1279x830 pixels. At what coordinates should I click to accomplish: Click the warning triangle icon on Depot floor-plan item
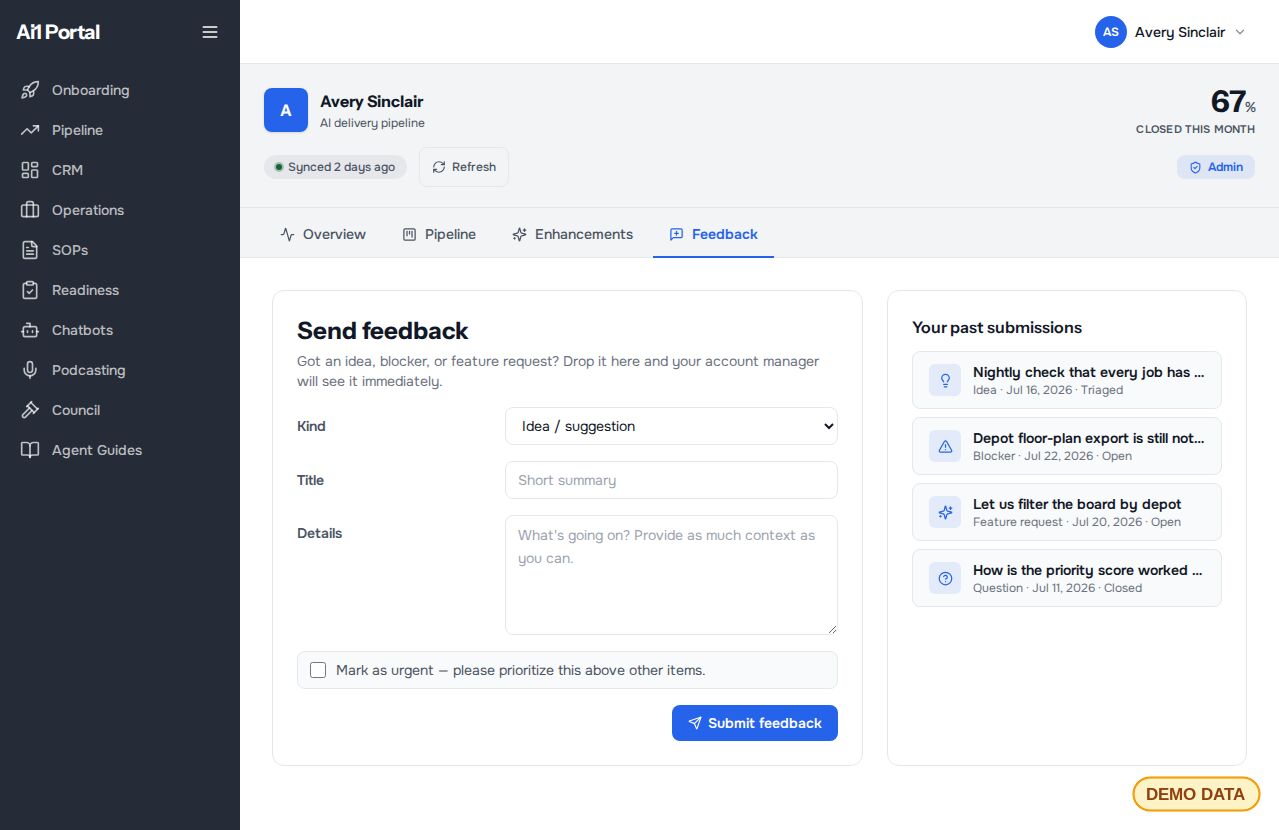[x=945, y=446]
